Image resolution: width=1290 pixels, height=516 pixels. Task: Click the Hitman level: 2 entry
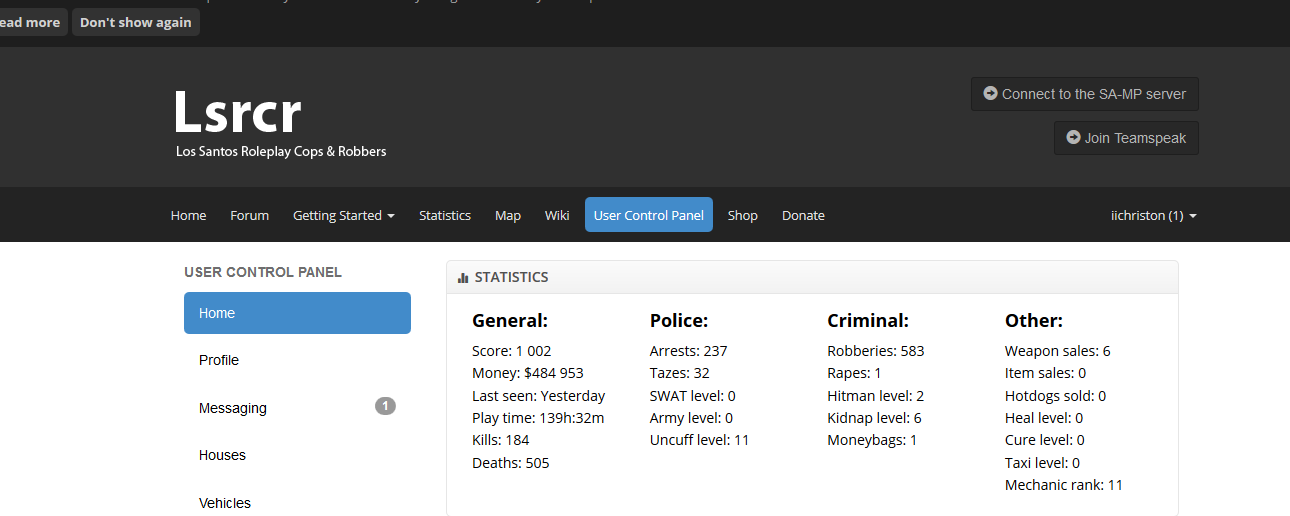pos(876,396)
